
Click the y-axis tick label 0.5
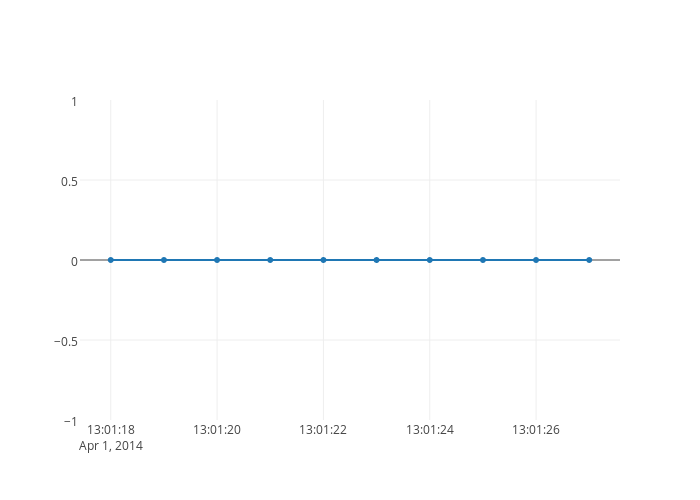[69, 181]
